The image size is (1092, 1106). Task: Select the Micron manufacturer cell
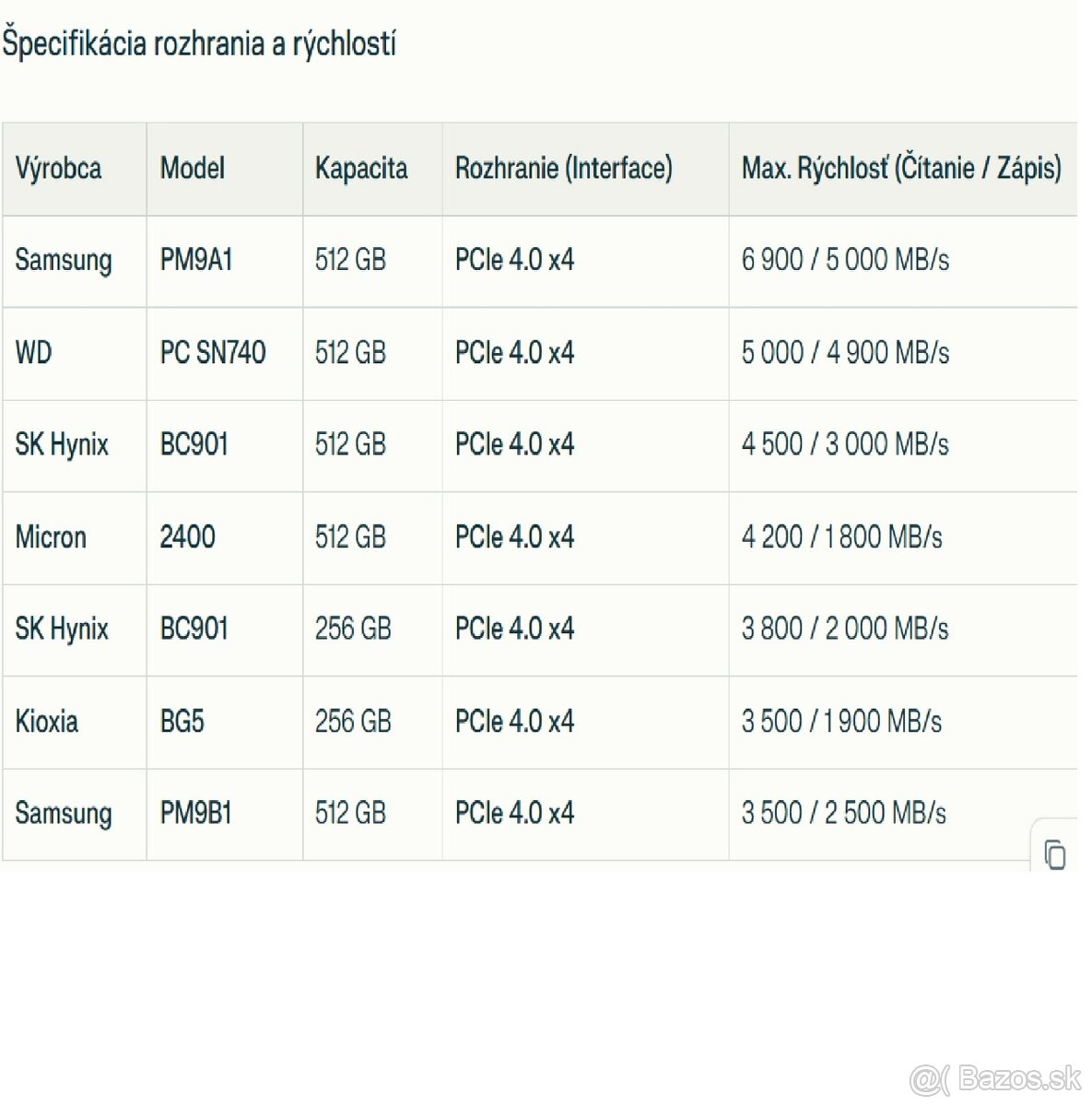click(51, 537)
